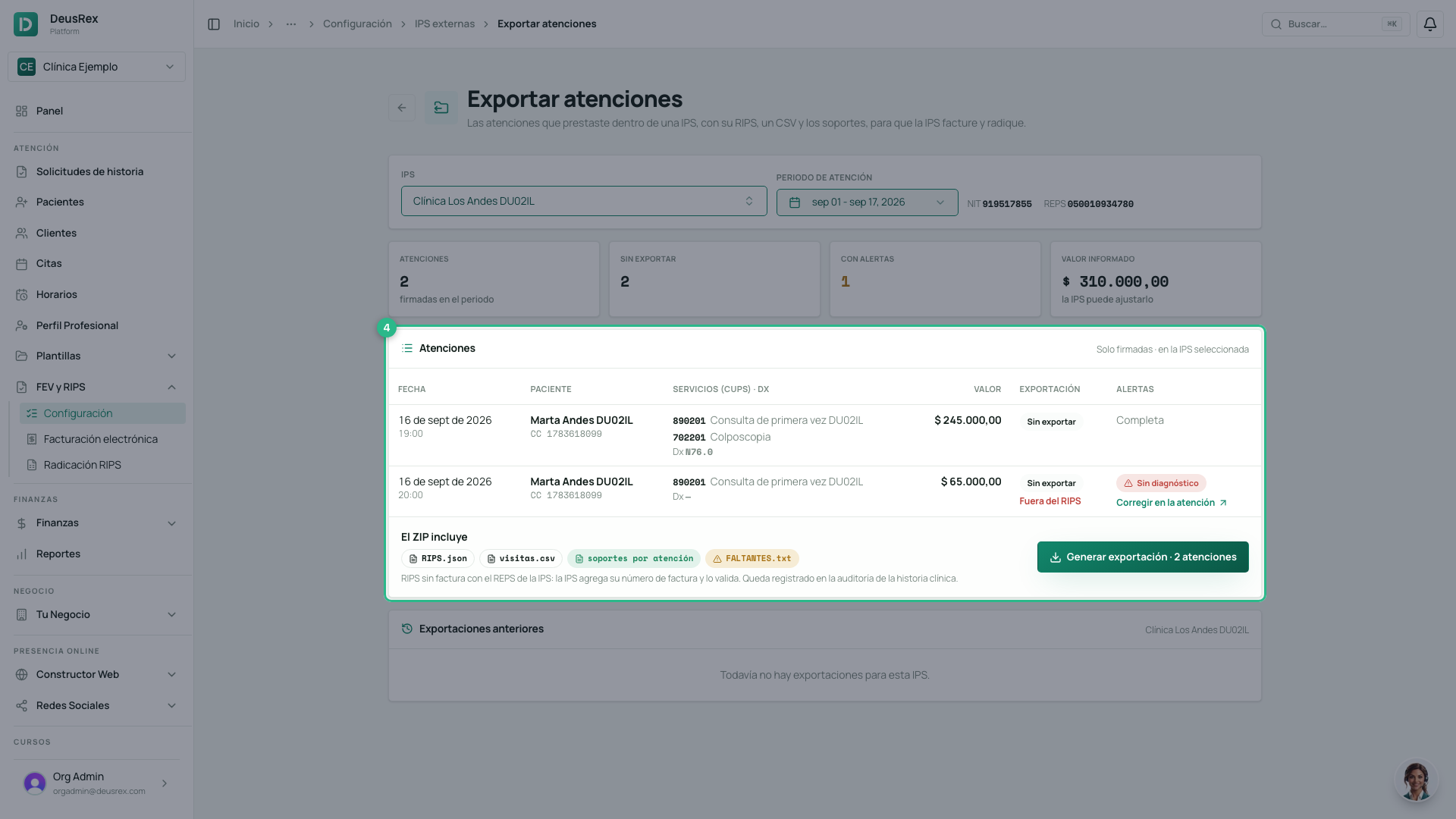Click soportes por atención chip
The width and height of the screenshot is (1456, 819).
(633, 558)
